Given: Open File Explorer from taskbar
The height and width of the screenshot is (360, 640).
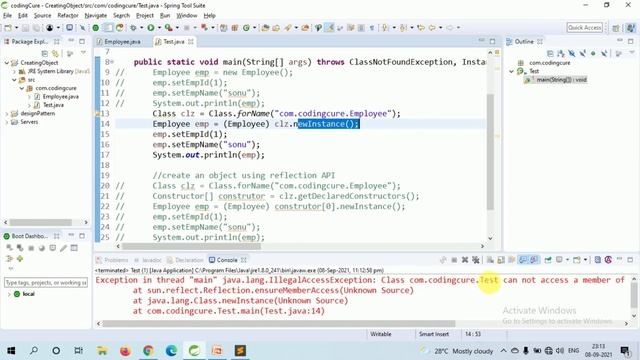Looking at the screenshot, I should (x=102, y=351).
